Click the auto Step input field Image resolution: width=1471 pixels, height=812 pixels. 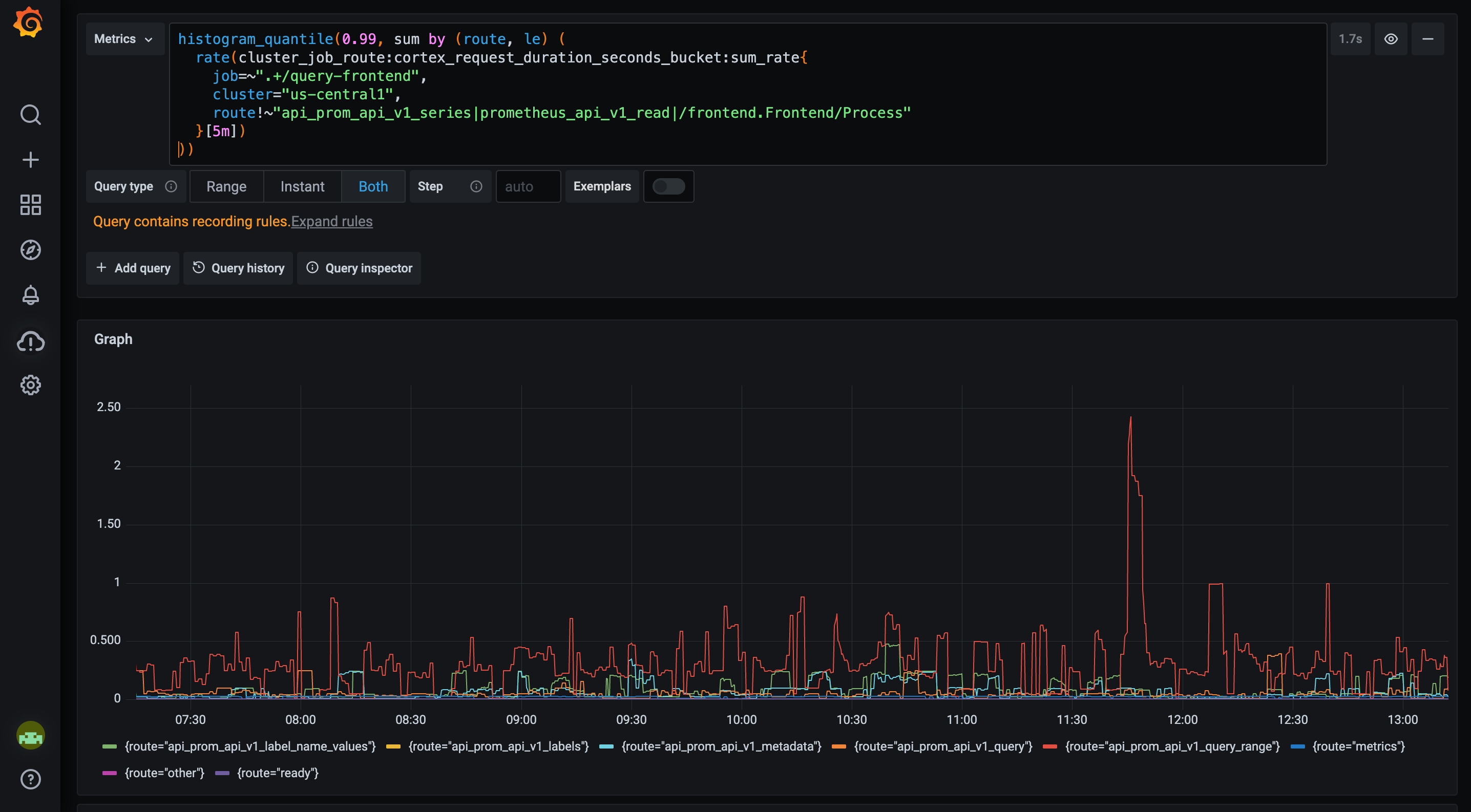click(527, 186)
